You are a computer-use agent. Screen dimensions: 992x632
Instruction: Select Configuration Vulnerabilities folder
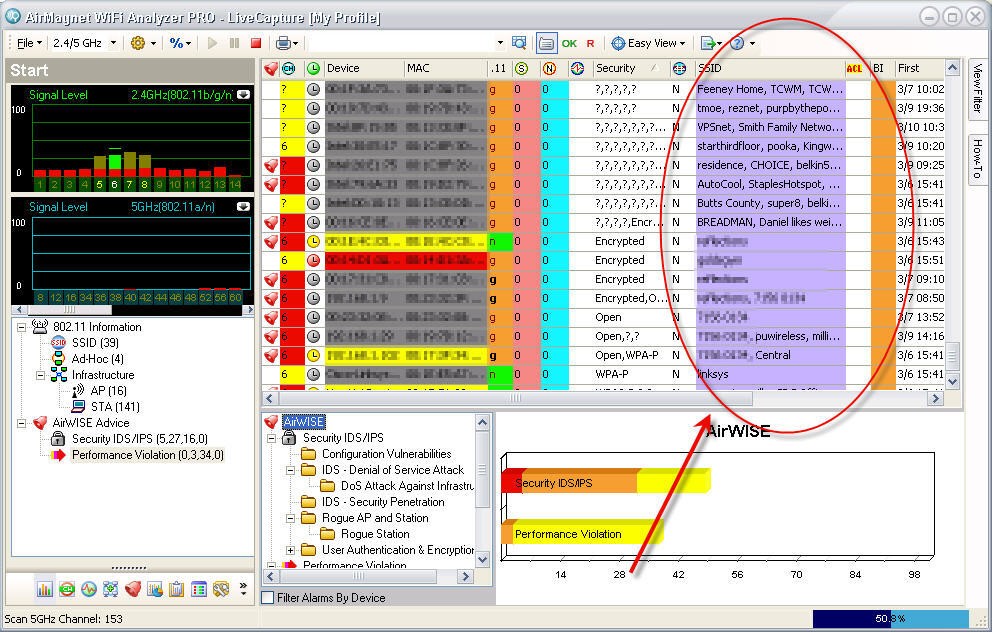(386, 454)
